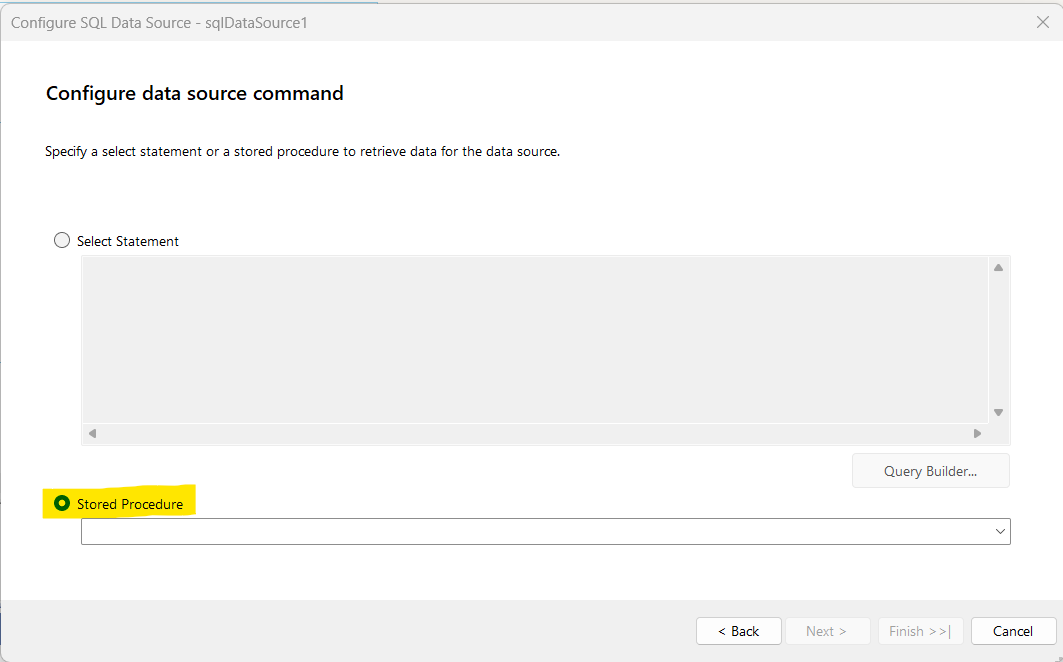Viewport: 1063px width, 662px height.
Task: Click the vertical scrollbar track of statement box
Action: (998, 340)
